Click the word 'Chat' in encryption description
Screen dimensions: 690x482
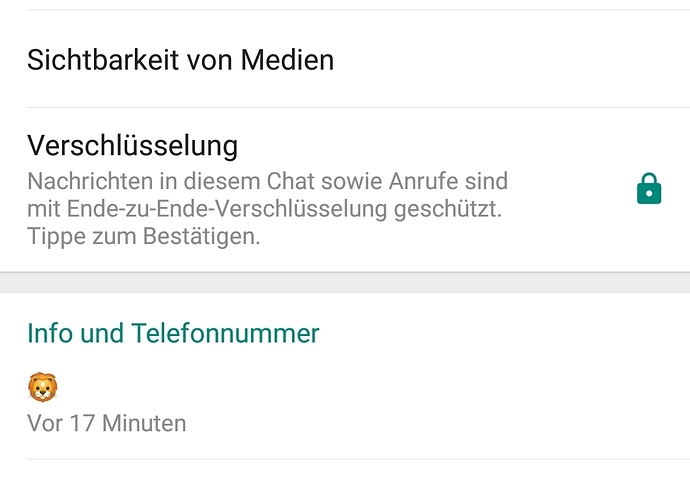[291, 181]
